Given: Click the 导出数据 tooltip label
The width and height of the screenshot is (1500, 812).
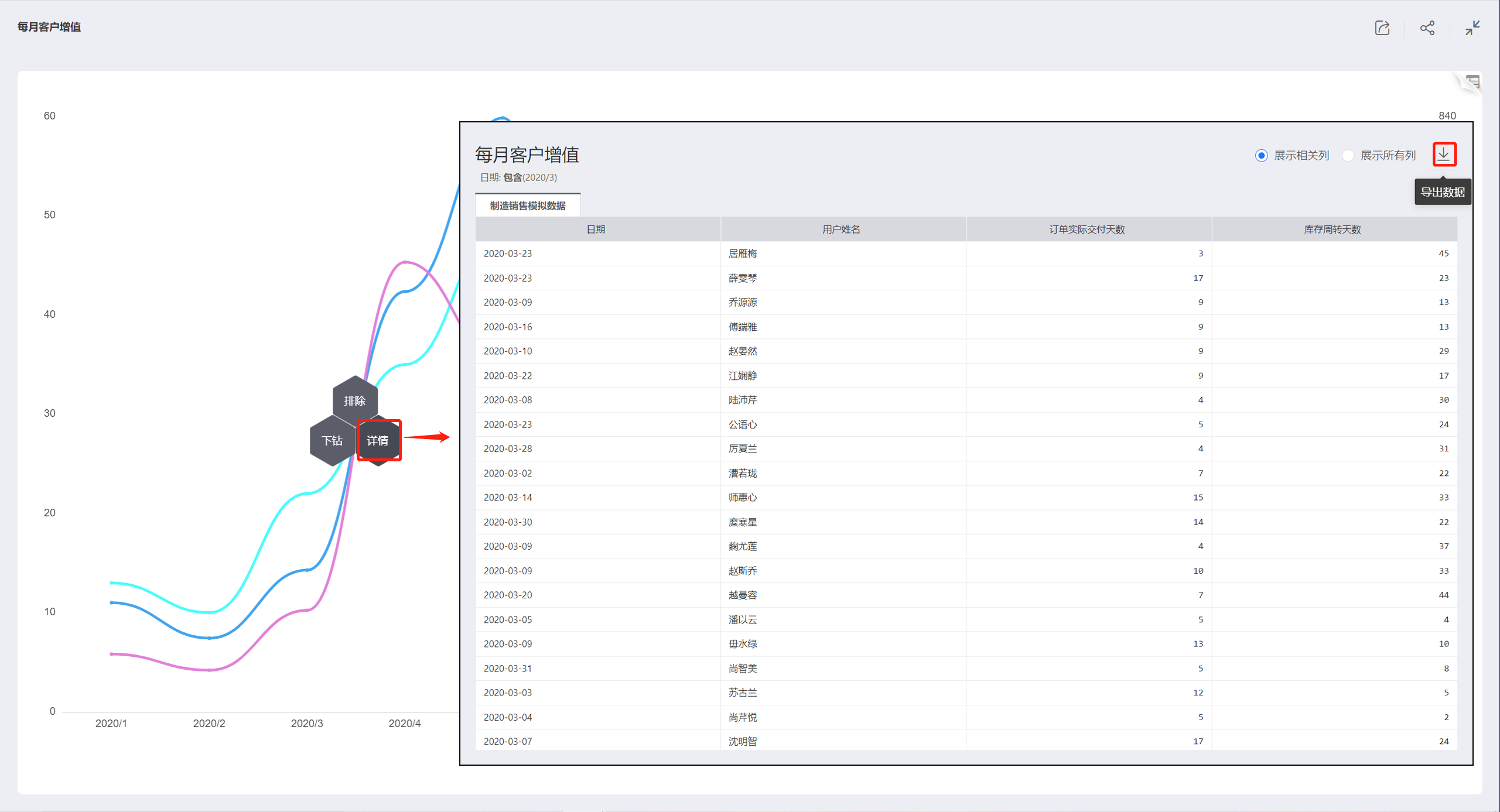Looking at the screenshot, I should [x=1442, y=192].
